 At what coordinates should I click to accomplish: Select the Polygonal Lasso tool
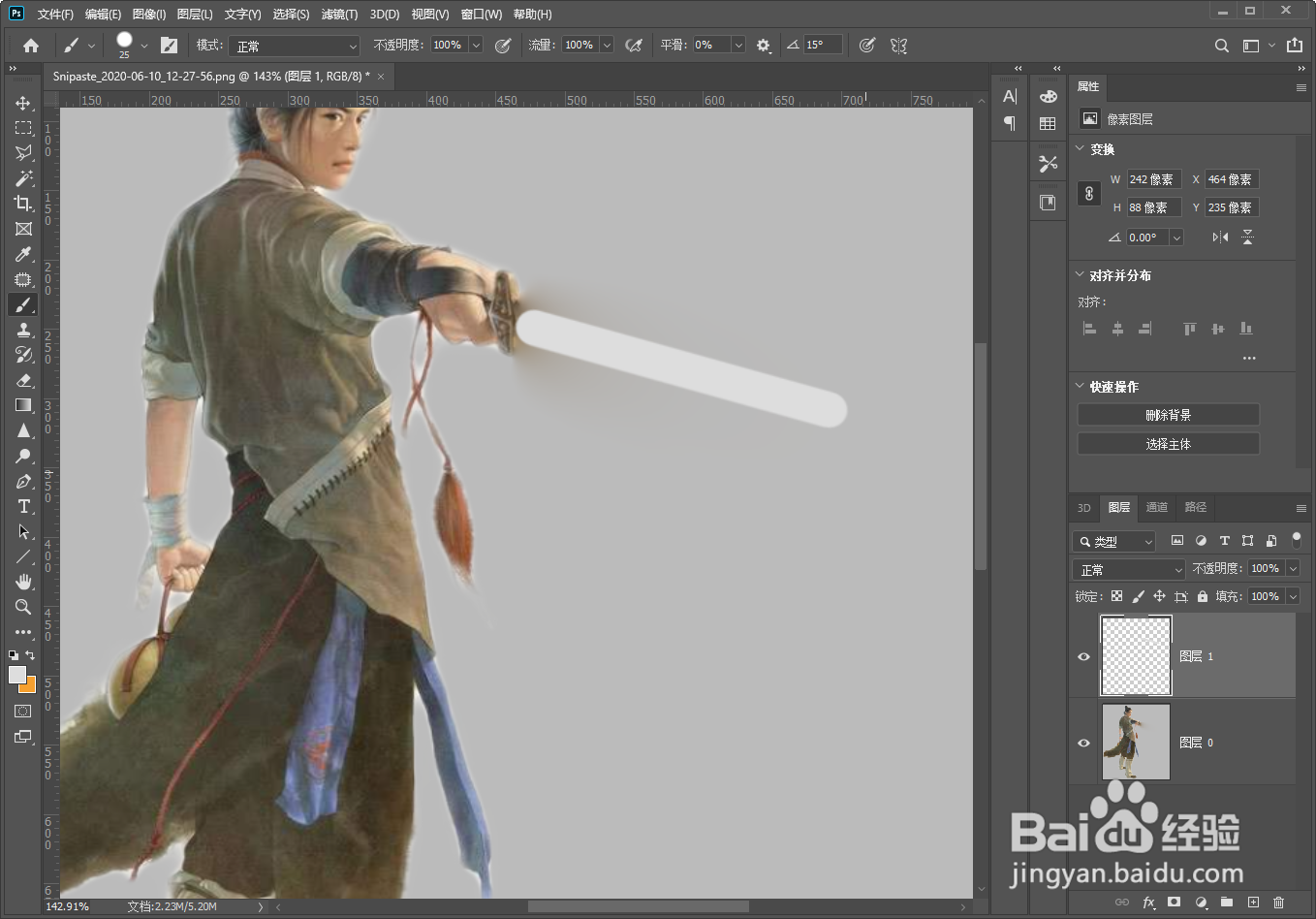click(x=23, y=153)
